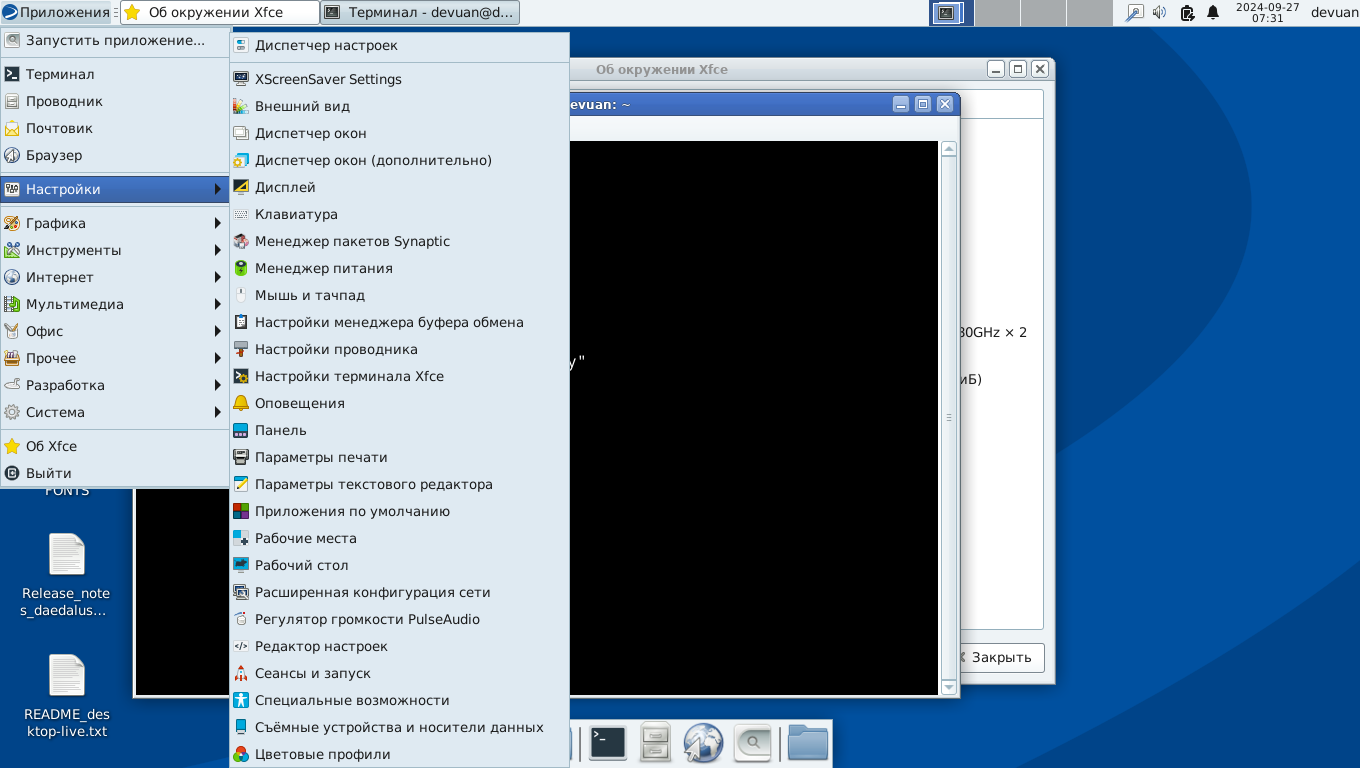The width and height of the screenshot is (1360, 768).
Task: Click magnifier application finder dock icon
Action: pos(752,743)
